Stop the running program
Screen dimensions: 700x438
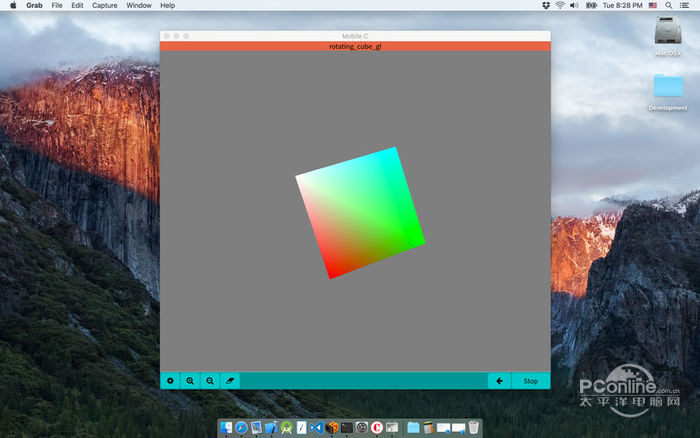[x=531, y=381]
